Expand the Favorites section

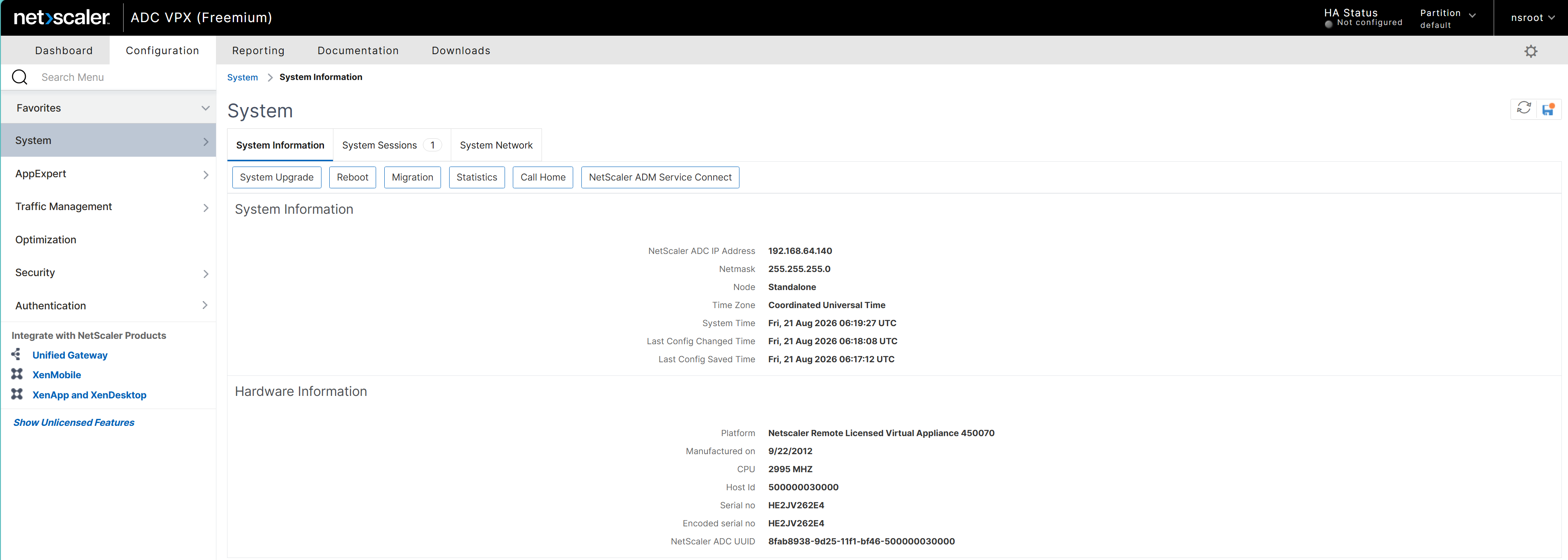[x=108, y=107]
